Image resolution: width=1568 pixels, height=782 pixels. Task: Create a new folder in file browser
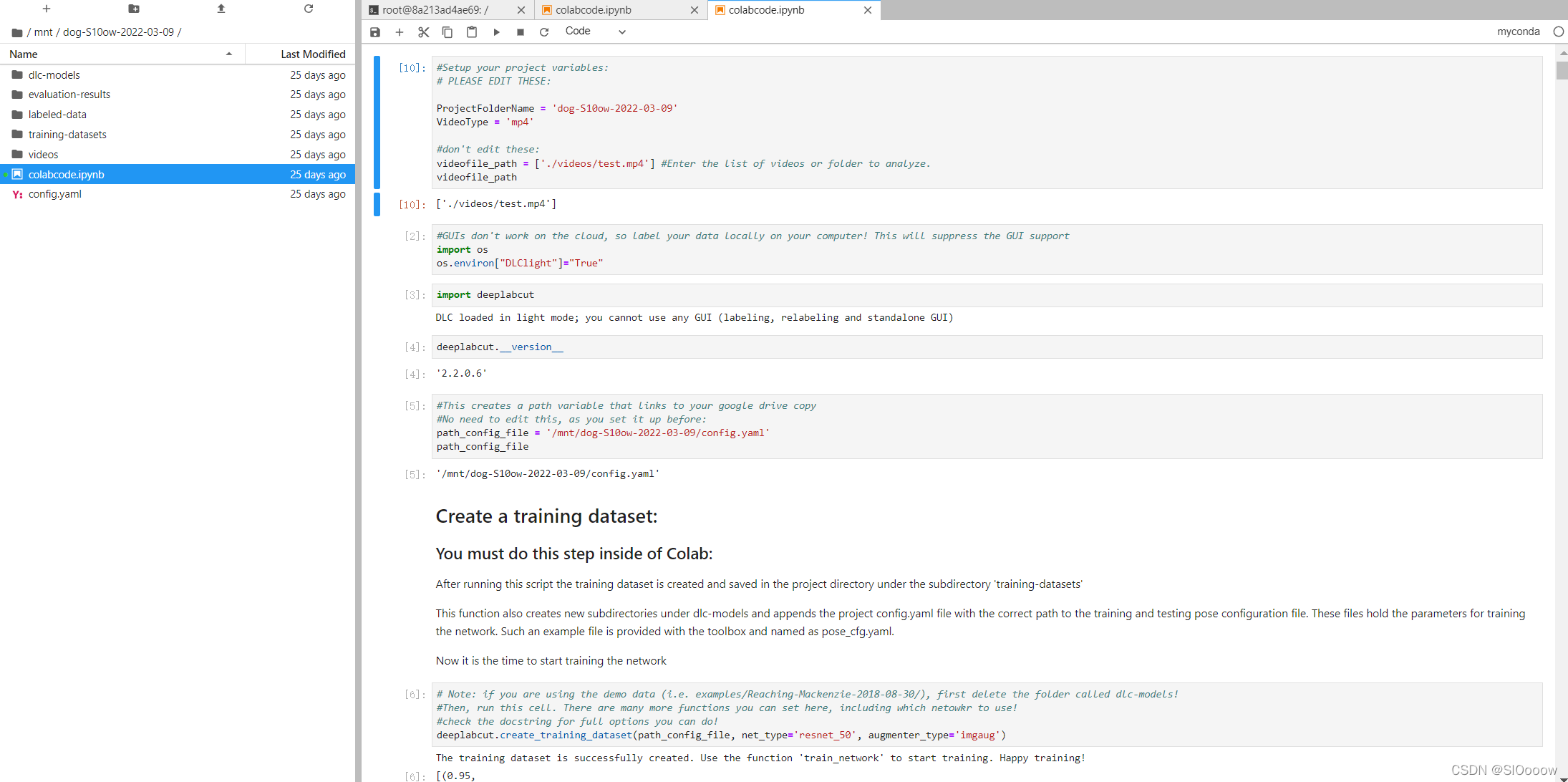134,9
